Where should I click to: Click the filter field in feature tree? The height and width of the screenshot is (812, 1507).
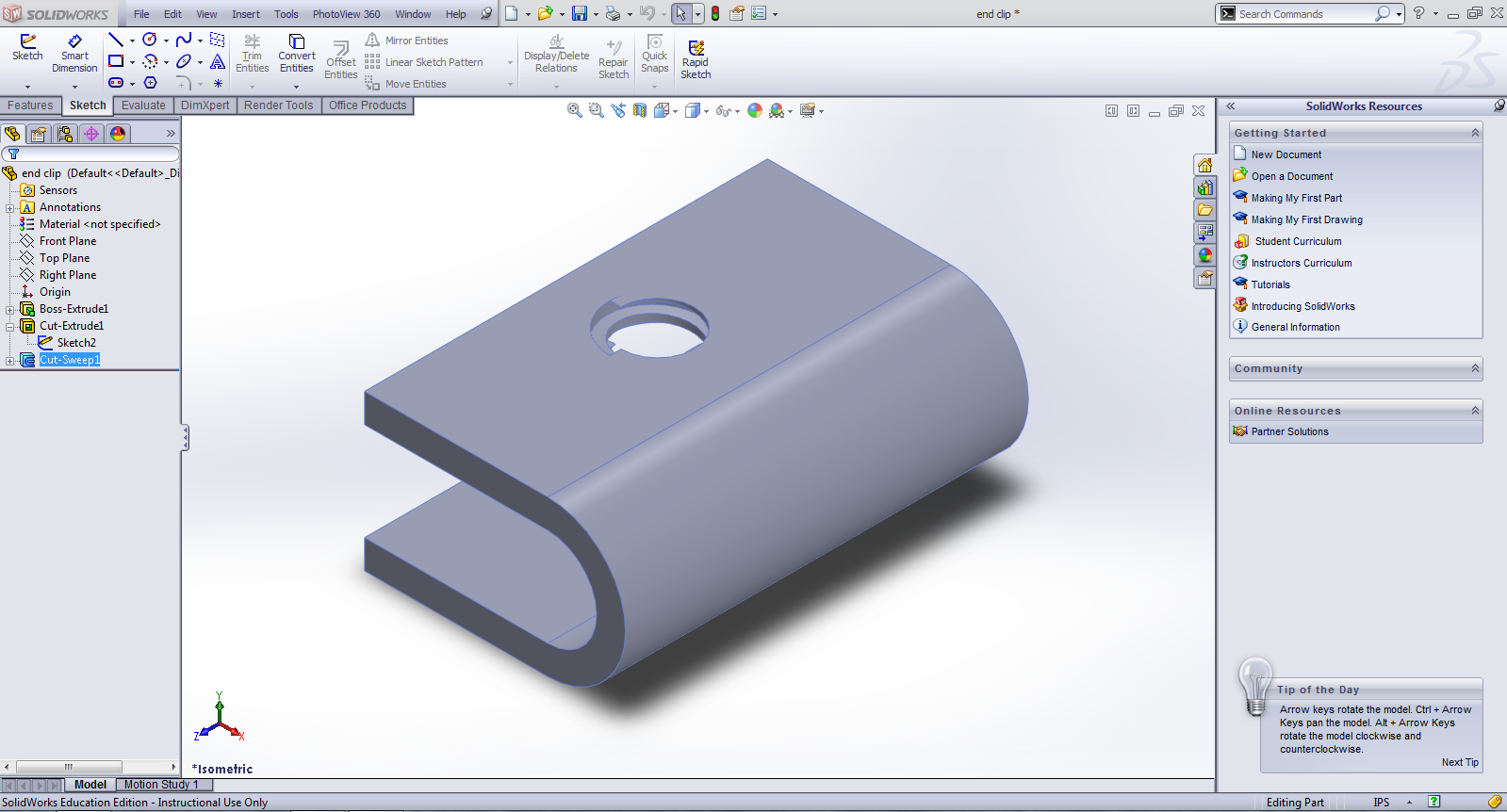[90, 154]
